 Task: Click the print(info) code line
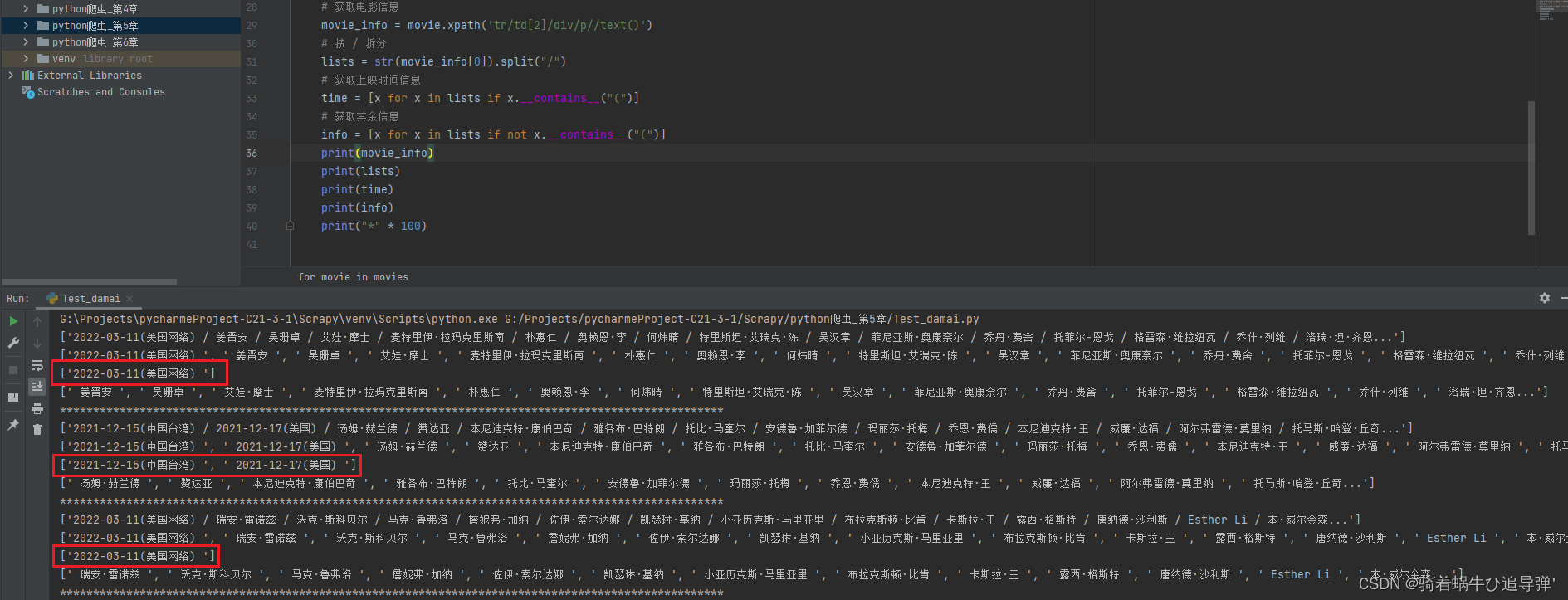tap(358, 207)
